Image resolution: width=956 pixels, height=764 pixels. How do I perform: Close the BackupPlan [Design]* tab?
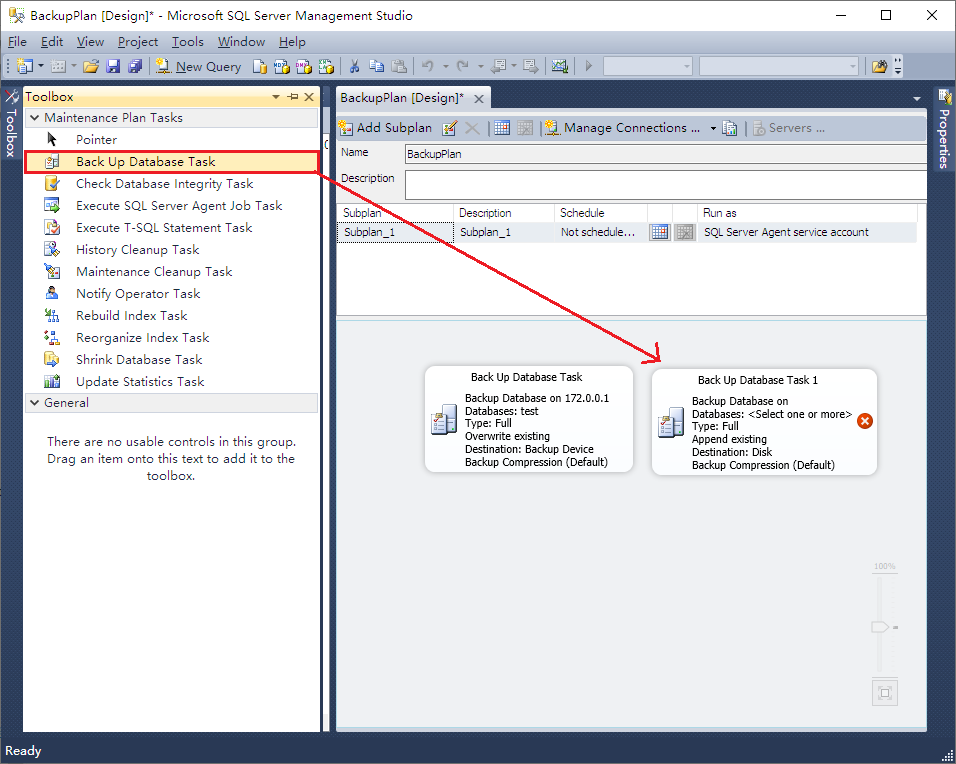479,99
